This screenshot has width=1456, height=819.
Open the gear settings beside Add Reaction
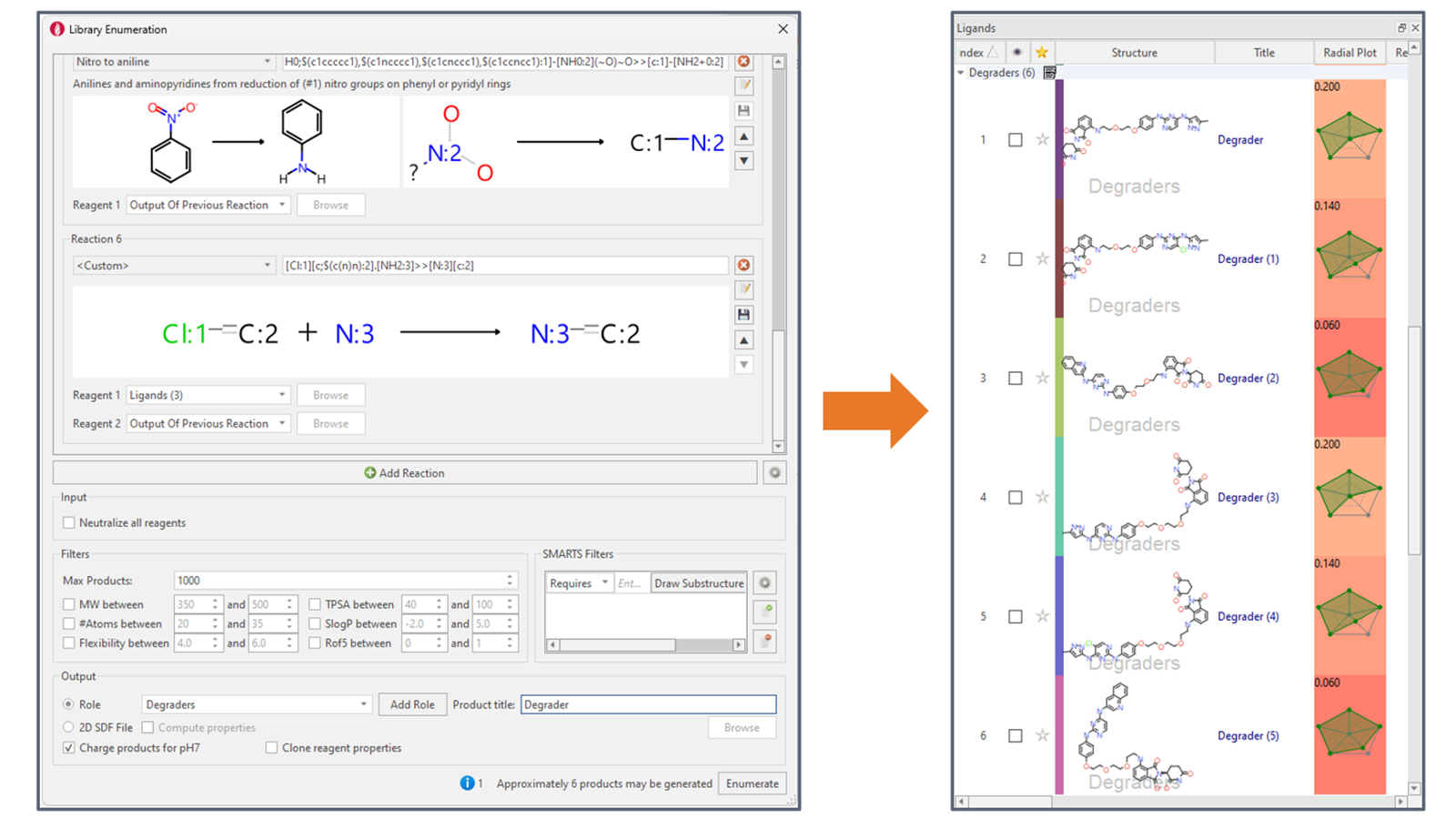(x=774, y=473)
